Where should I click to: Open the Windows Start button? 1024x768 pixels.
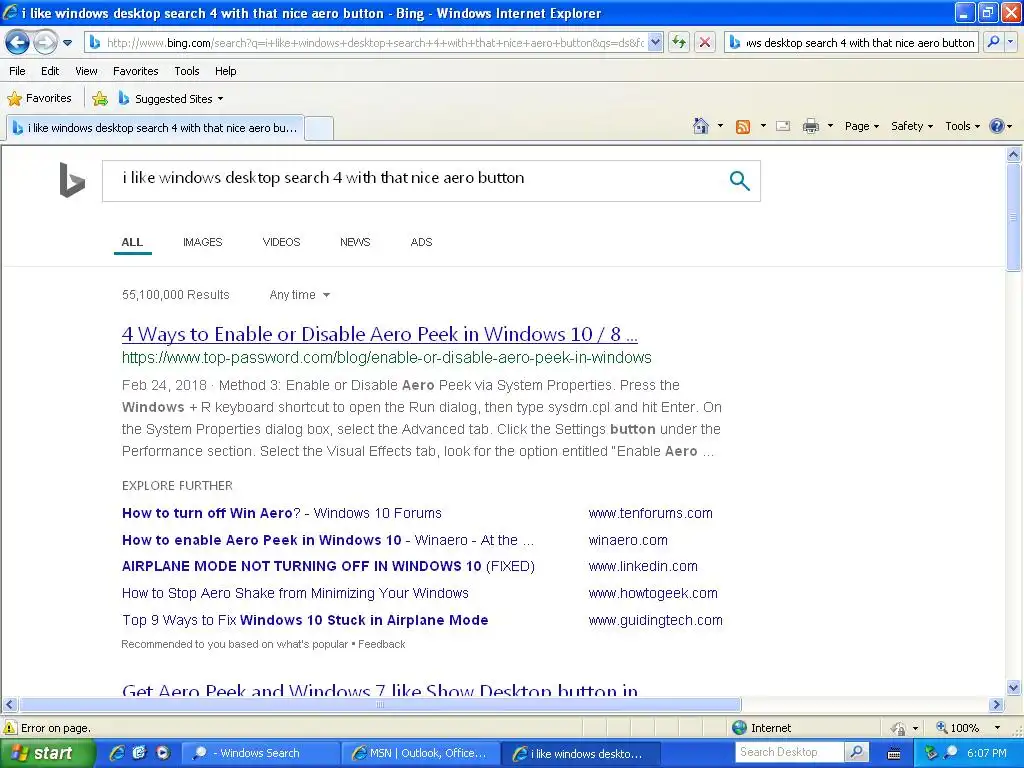[x=46, y=753]
